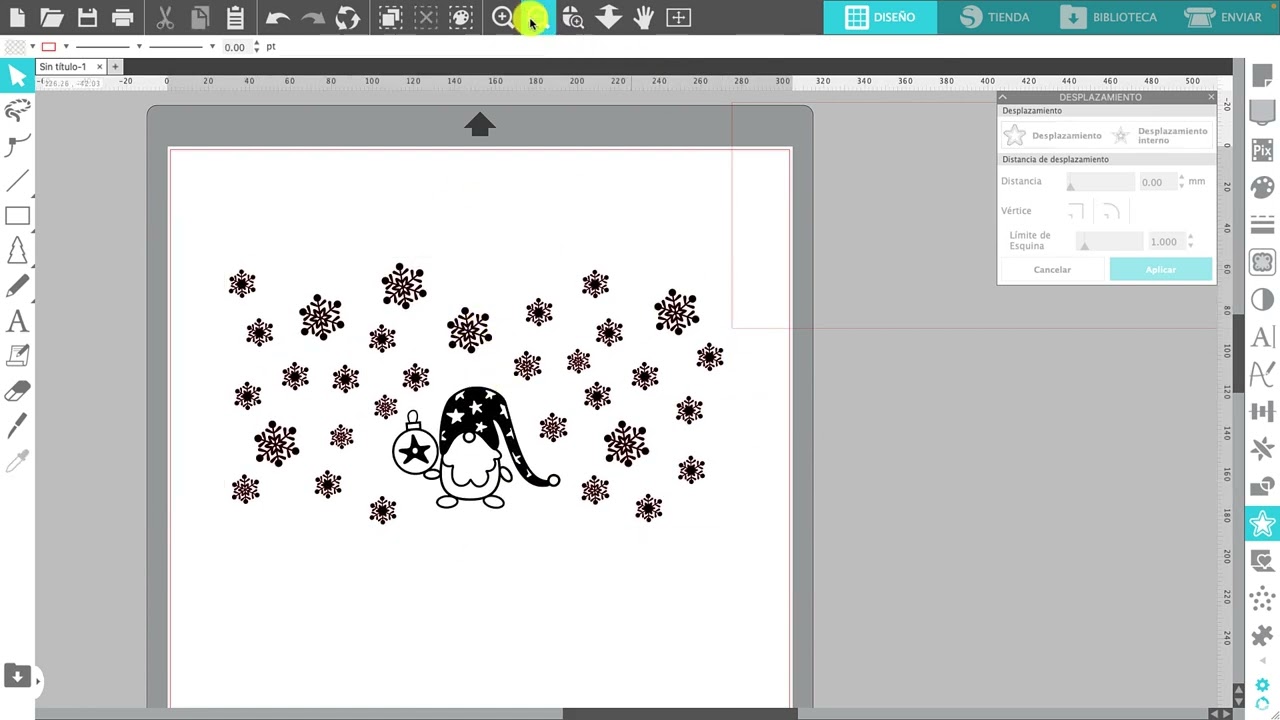1280x720 pixels.
Task: Undo the last action
Action: click(x=277, y=17)
